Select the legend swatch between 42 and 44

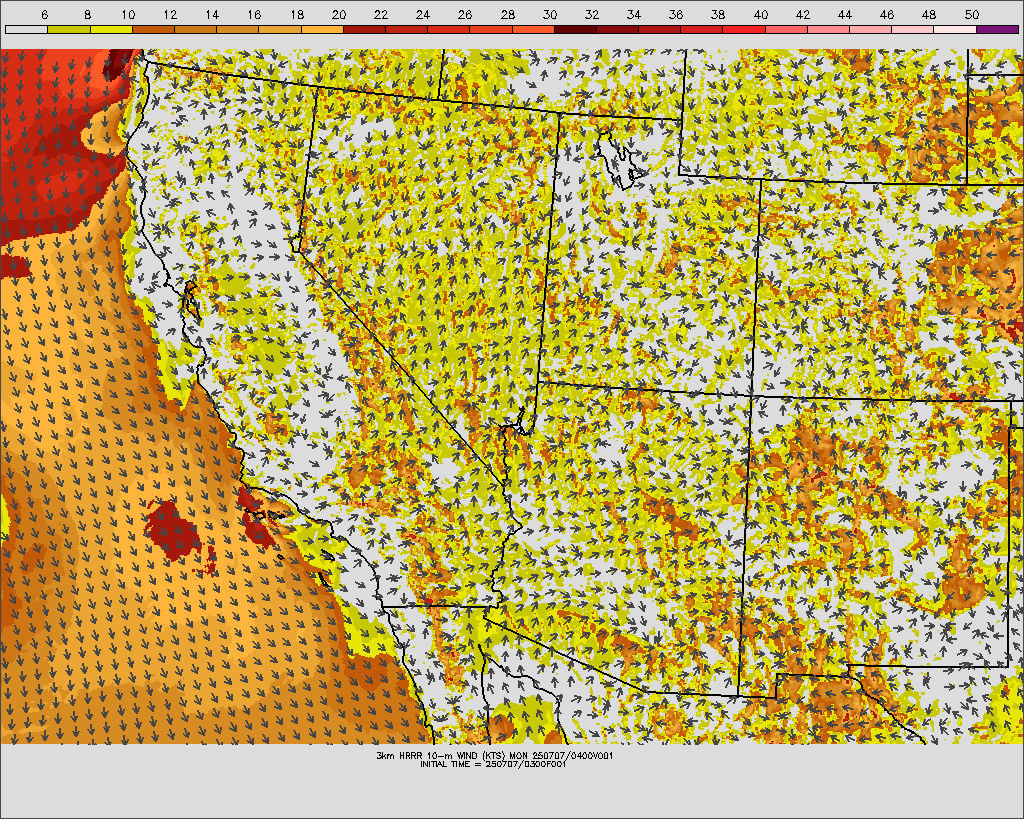(x=829, y=29)
